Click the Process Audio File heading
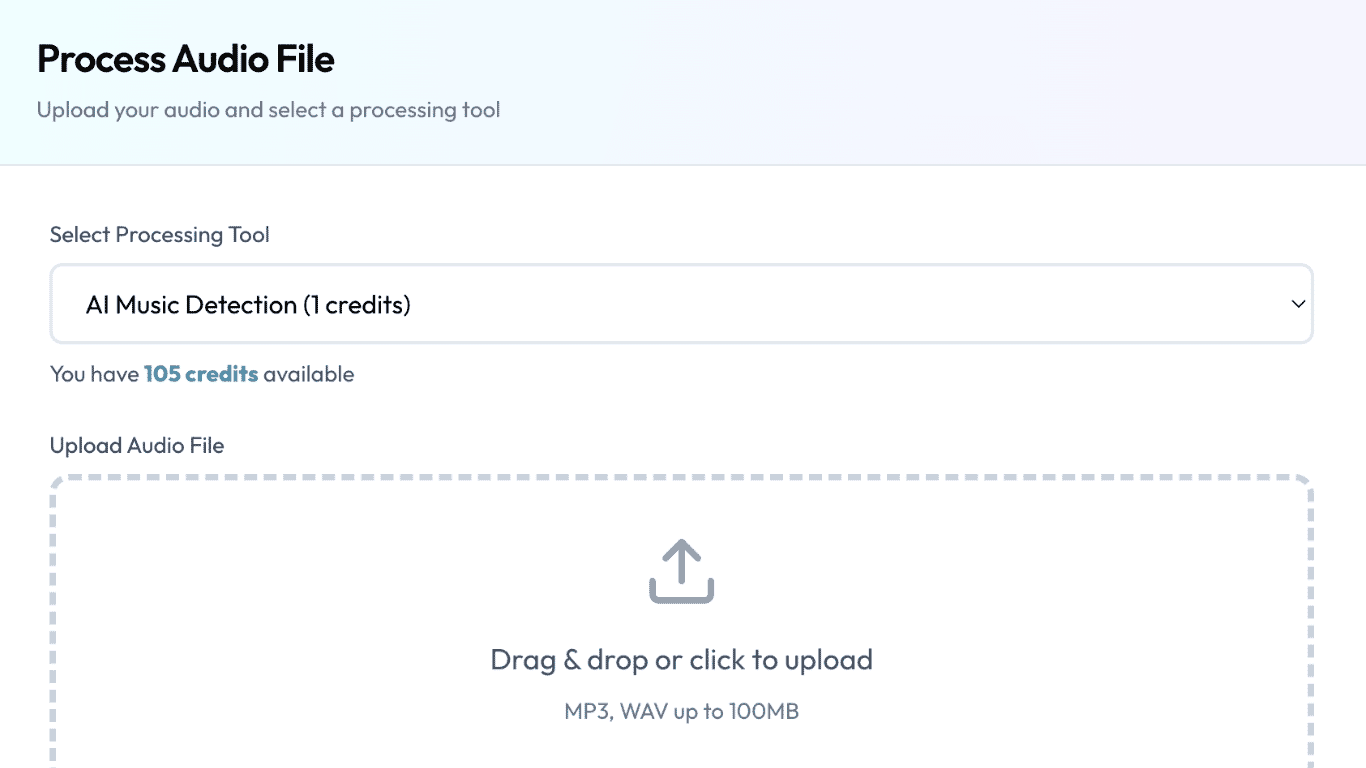The width and height of the screenshot is (1366, 768). (186, 59)
